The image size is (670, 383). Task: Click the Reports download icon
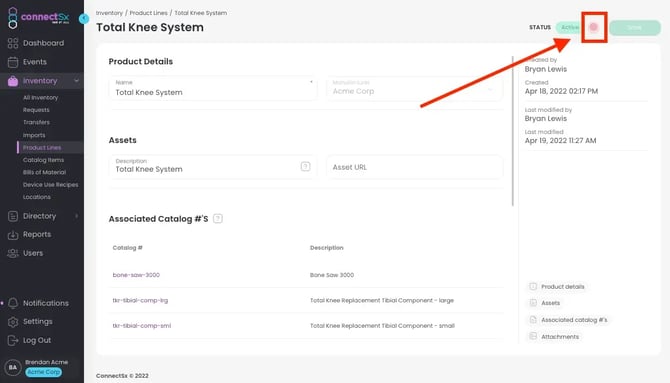pyautogui.click(x=13, y=235)
